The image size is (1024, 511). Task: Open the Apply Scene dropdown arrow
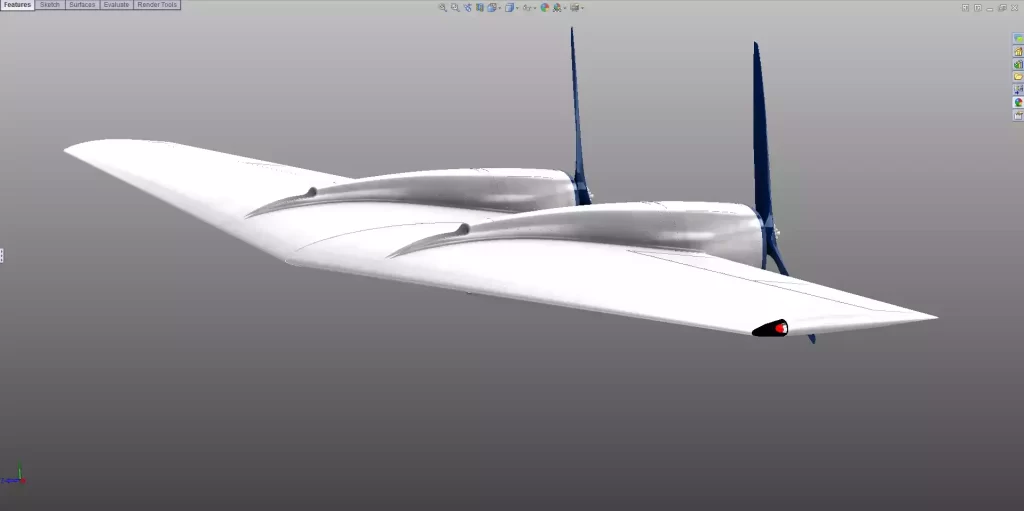tap(567, 8)
